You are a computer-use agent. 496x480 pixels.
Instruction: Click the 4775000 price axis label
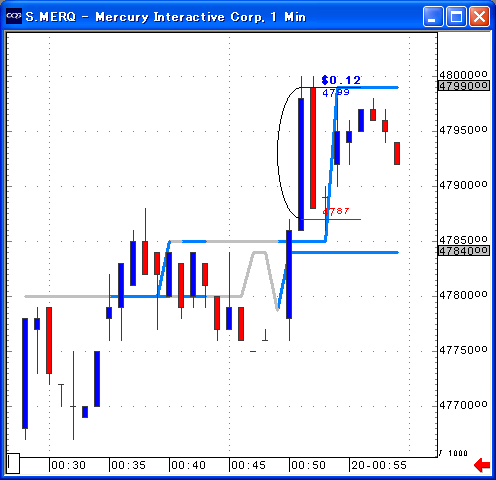click(x=463, y=350)
